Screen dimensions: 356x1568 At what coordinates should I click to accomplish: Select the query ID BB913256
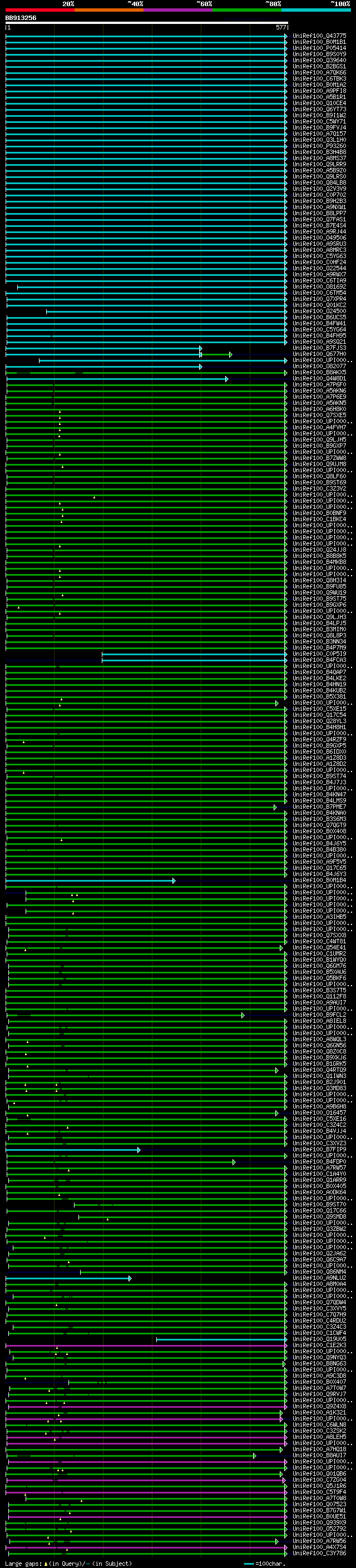tap(21, 18)
